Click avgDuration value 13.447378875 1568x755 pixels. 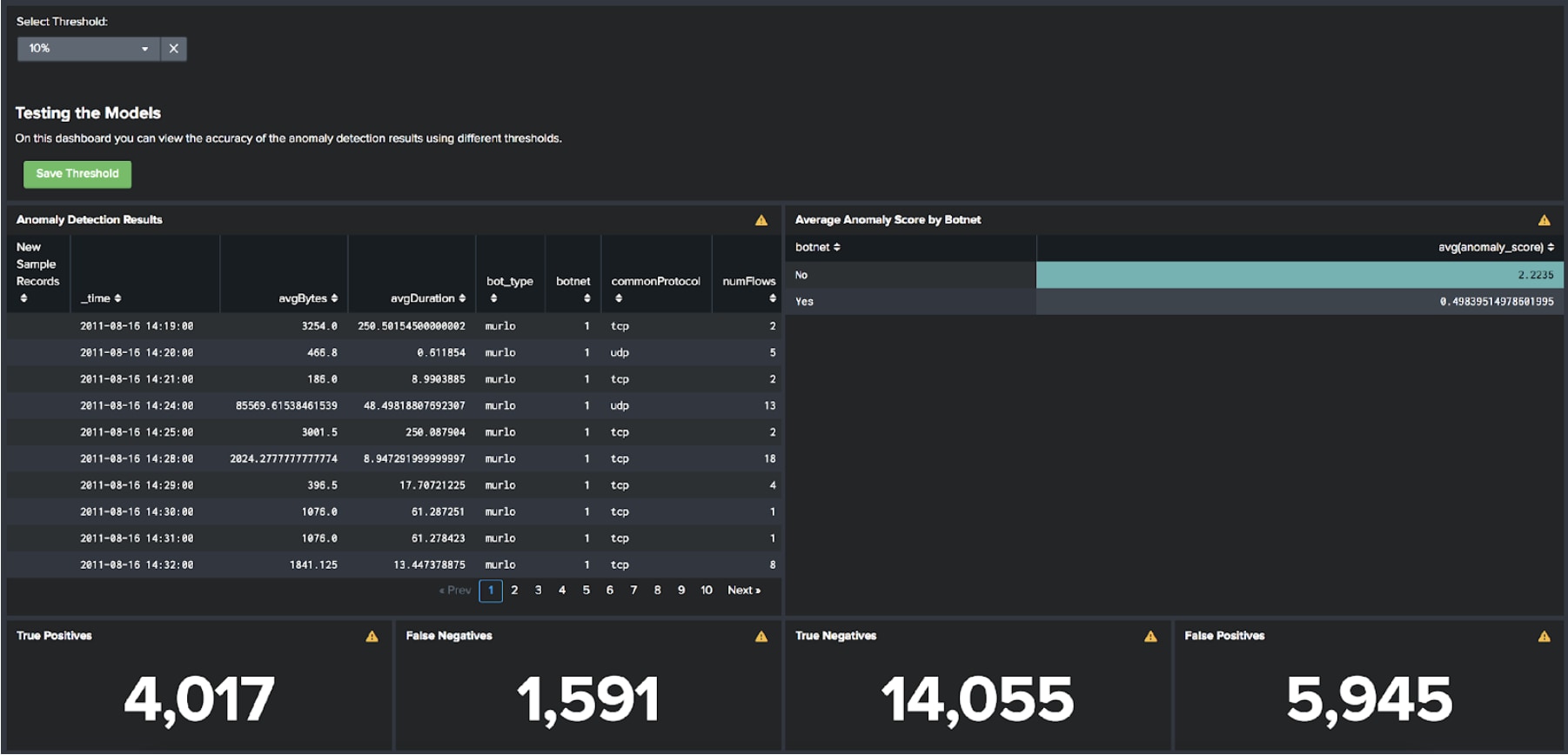(429, 565)
